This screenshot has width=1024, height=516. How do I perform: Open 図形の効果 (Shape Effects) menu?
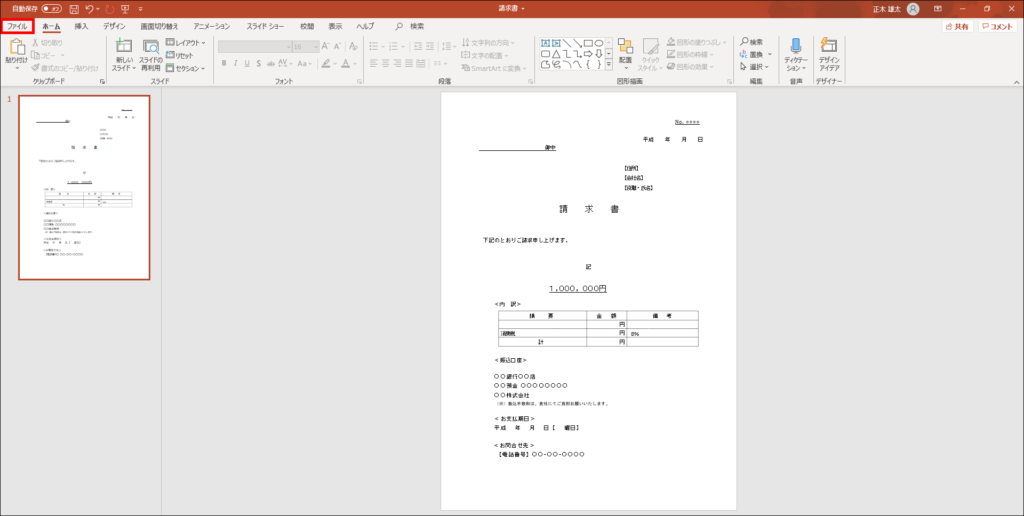click(x=692, y=67)
